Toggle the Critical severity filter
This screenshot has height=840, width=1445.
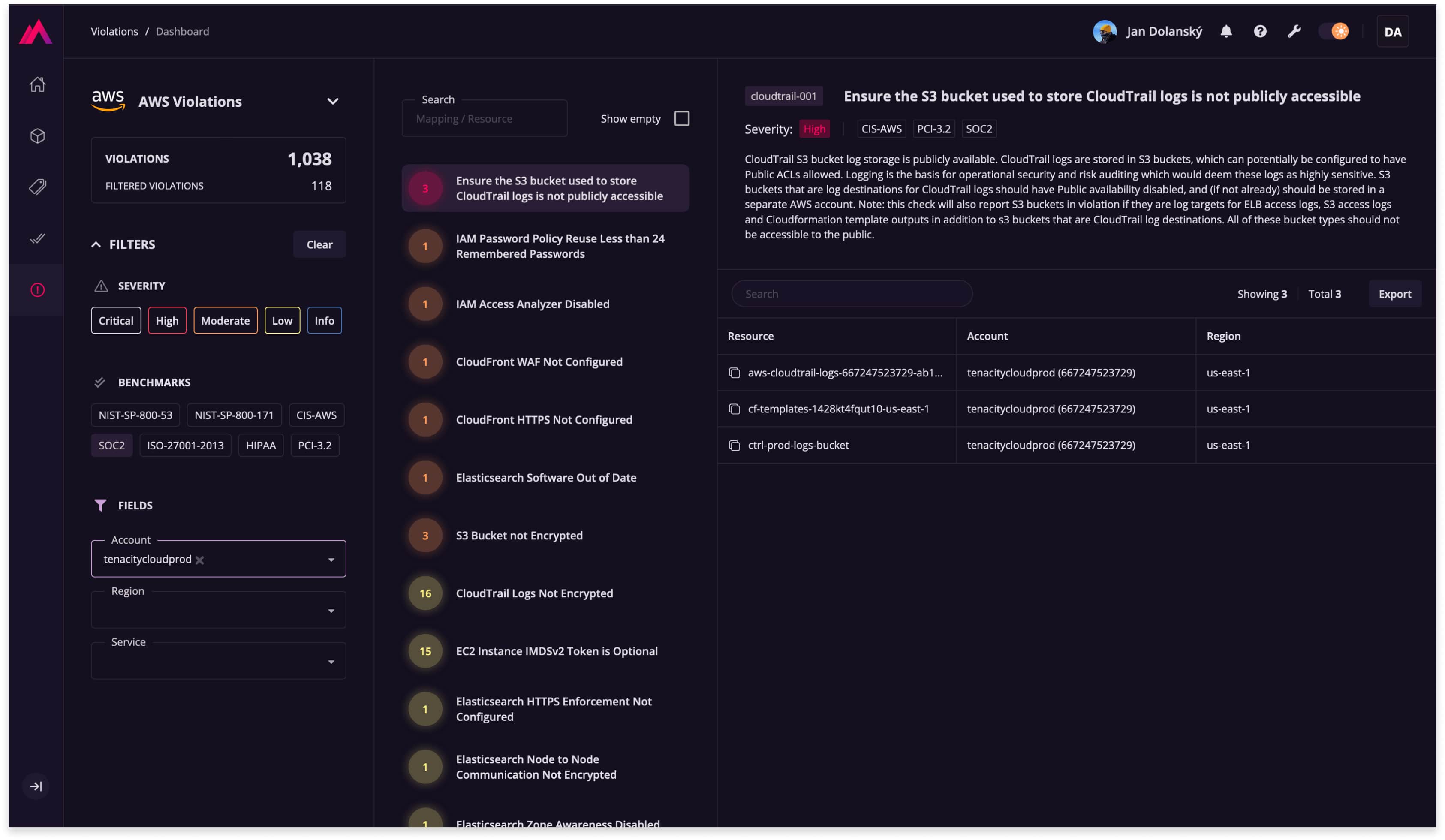116,320
